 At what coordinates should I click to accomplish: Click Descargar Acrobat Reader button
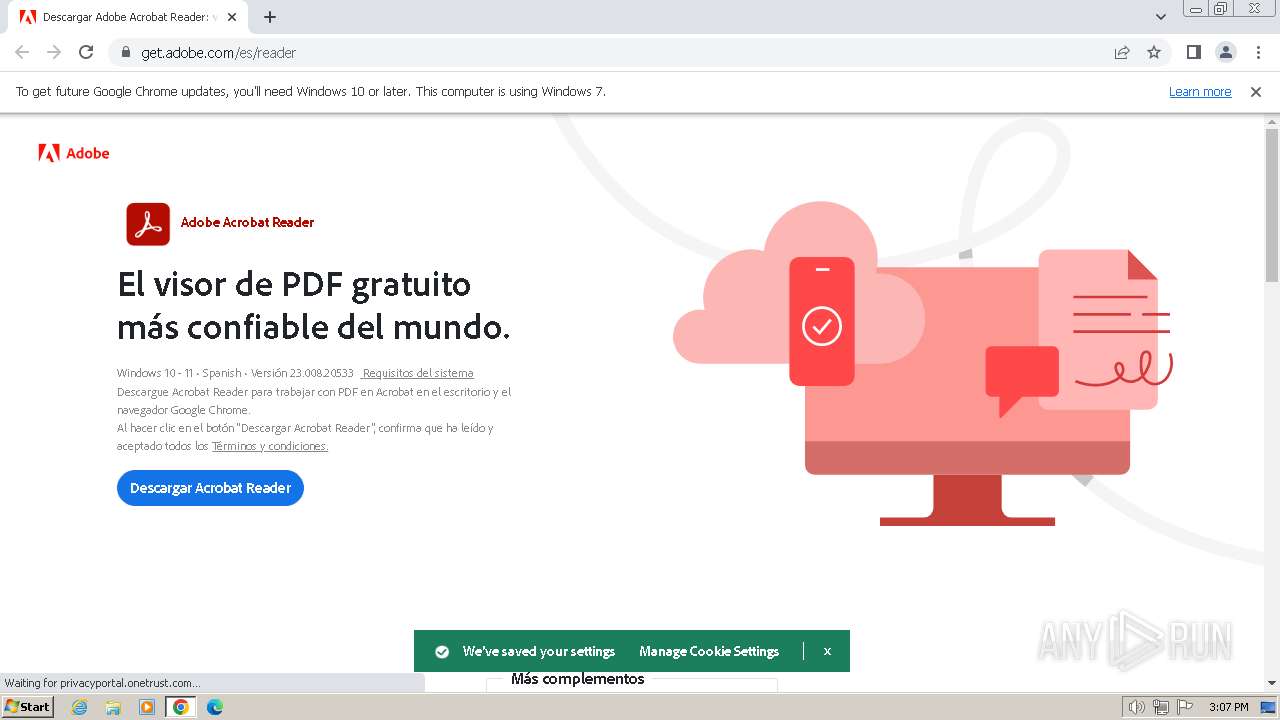click(x=210, y=488)
